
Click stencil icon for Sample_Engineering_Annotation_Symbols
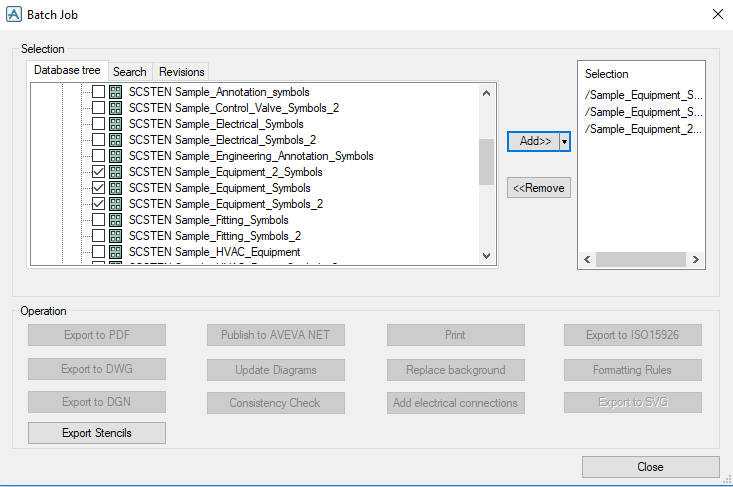click(x=115, y=156)
